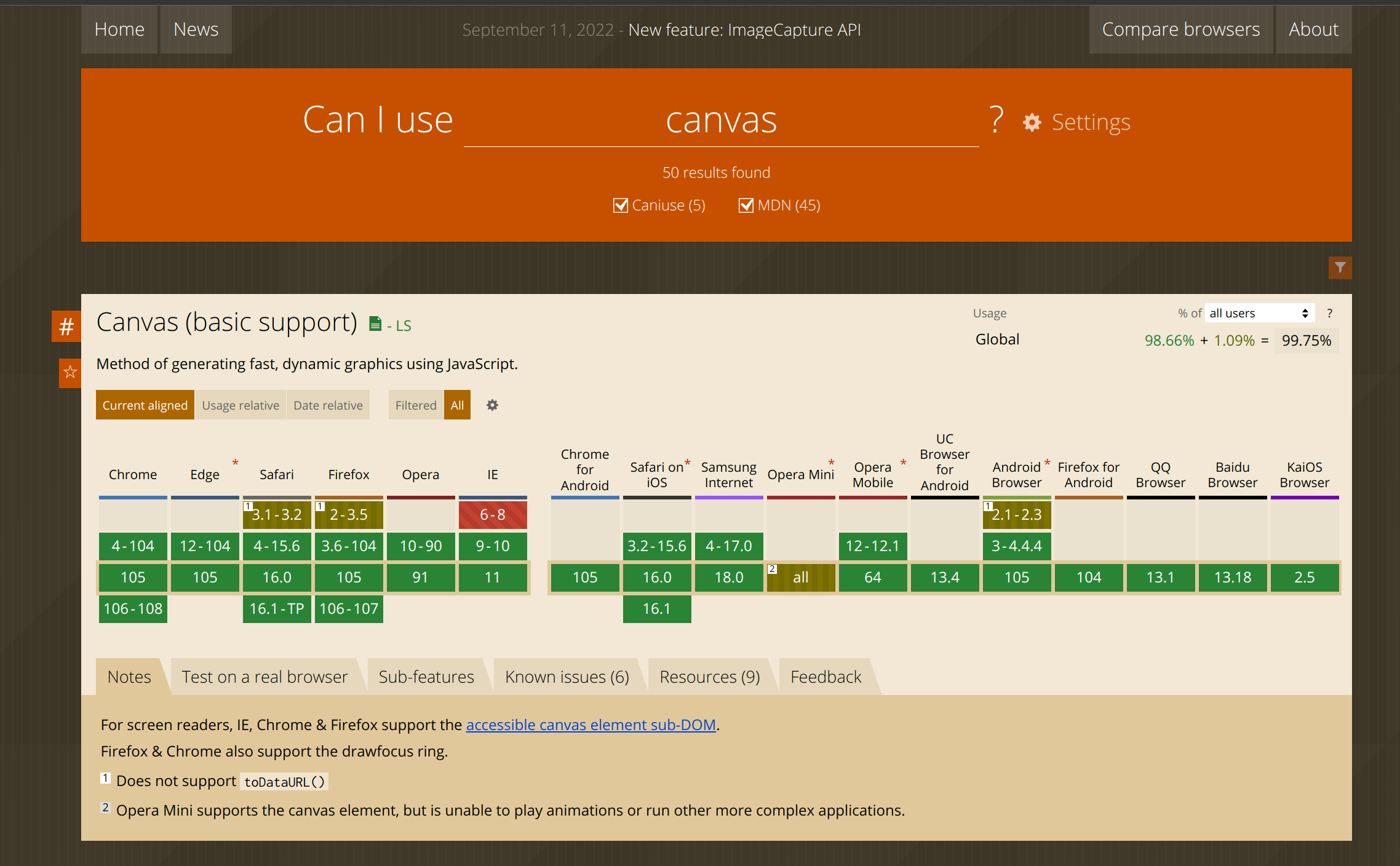The height and width of the screenshot is (866, 1400).
Task: Uncheck the Caniuse results checkbox
Action: pyautogui.click(x=621, y=205)
